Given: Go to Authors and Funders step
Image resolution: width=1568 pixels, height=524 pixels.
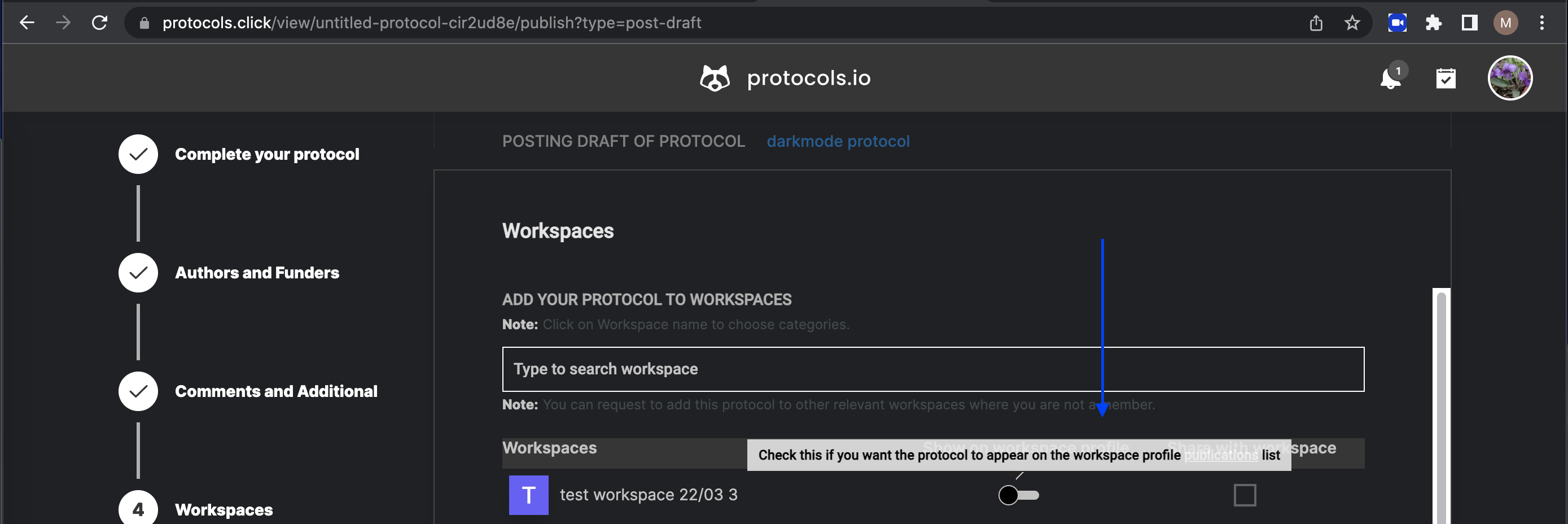Looking at the screenshot, I should click(257, 273).
